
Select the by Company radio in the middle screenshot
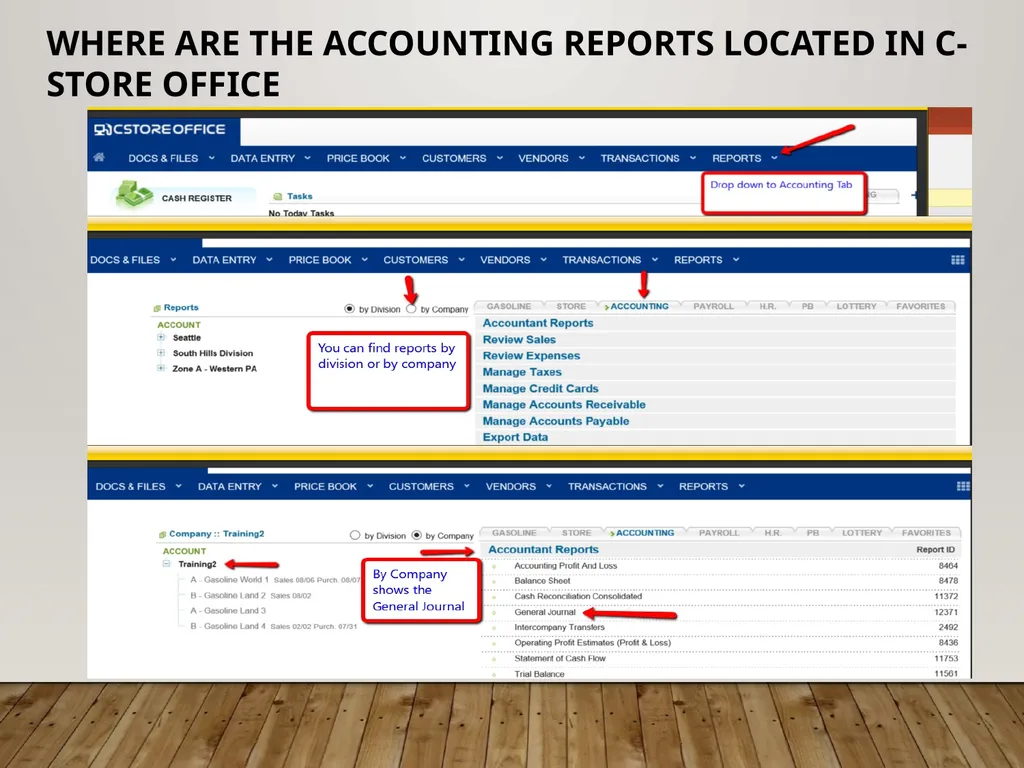tap(411, 308)
